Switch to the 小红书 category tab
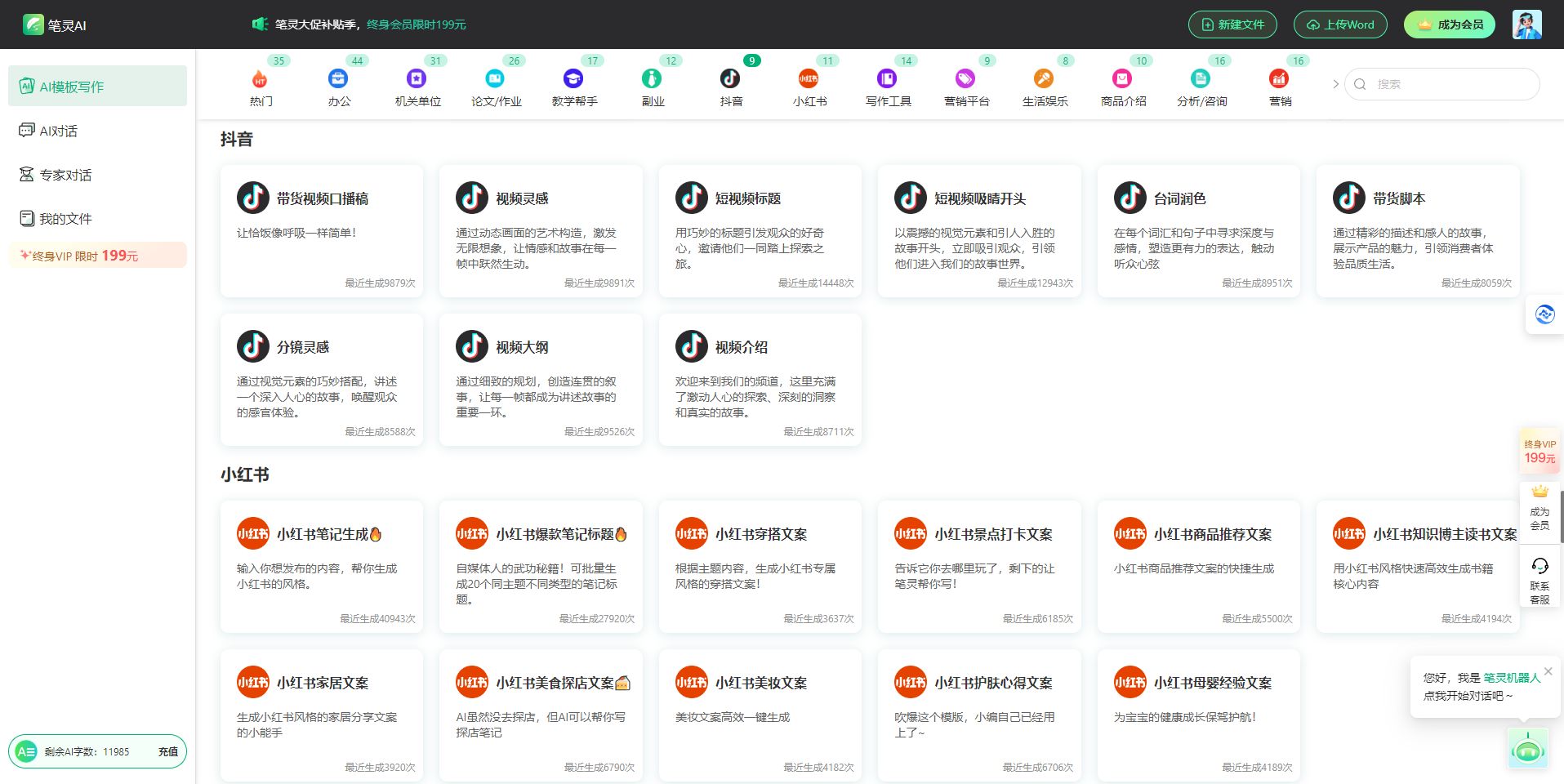 tap(809, 87)
